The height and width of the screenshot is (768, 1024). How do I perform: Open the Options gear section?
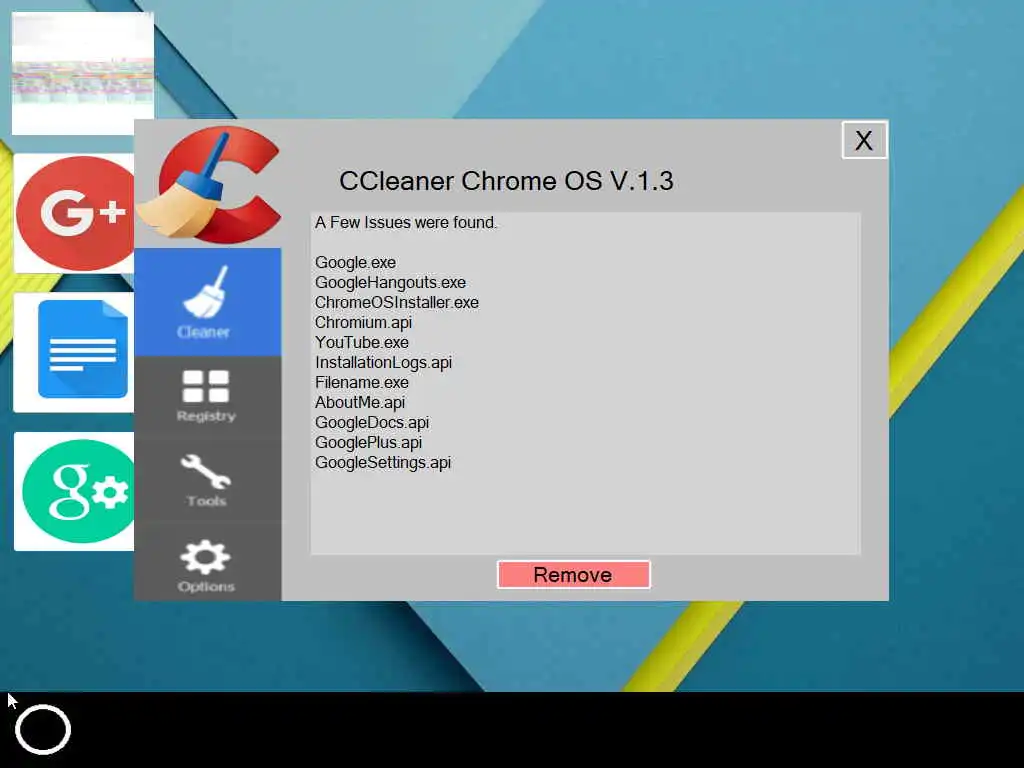coord(208,562)
